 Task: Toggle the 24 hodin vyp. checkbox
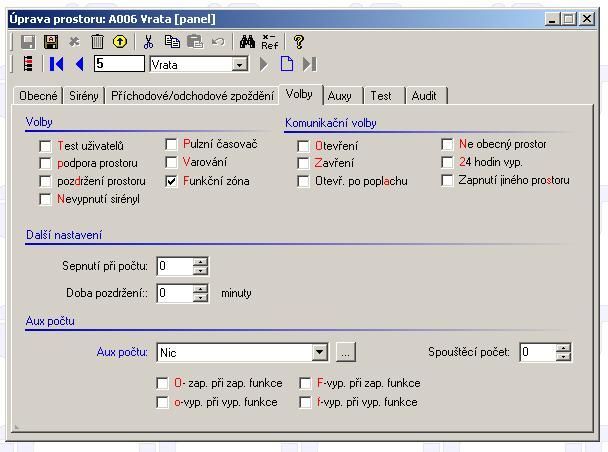point(447,162)
